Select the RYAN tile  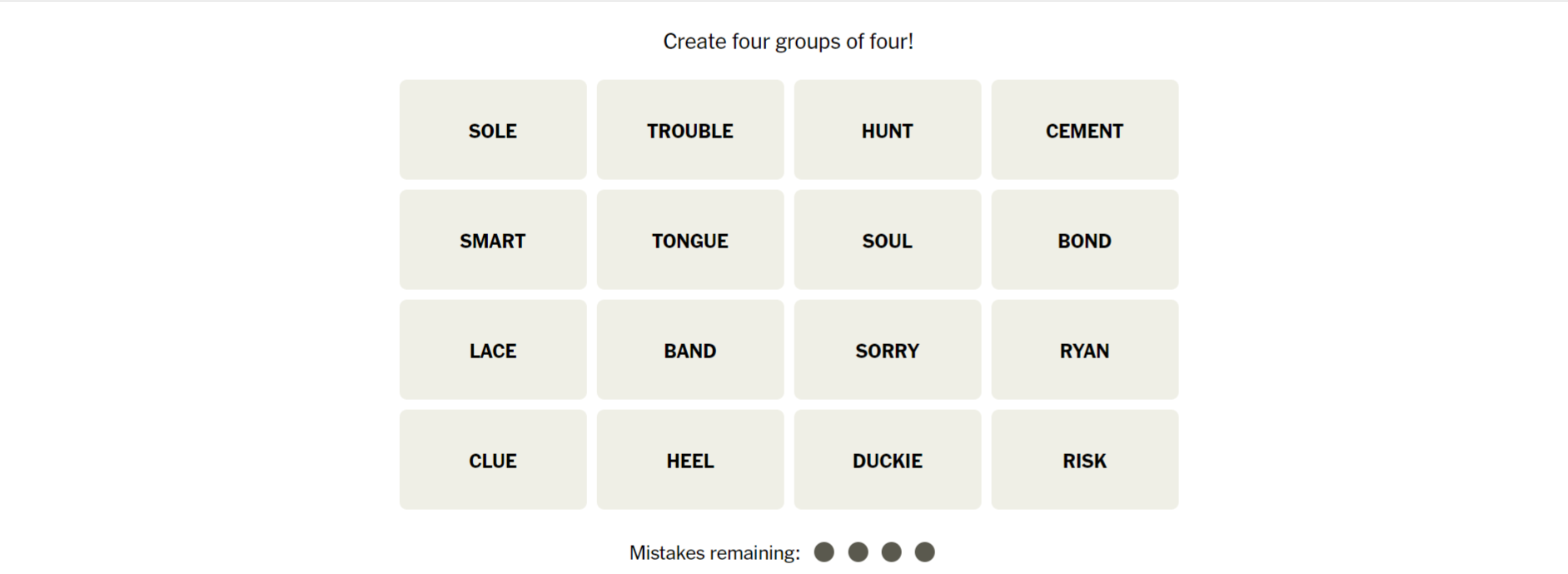1084,350
